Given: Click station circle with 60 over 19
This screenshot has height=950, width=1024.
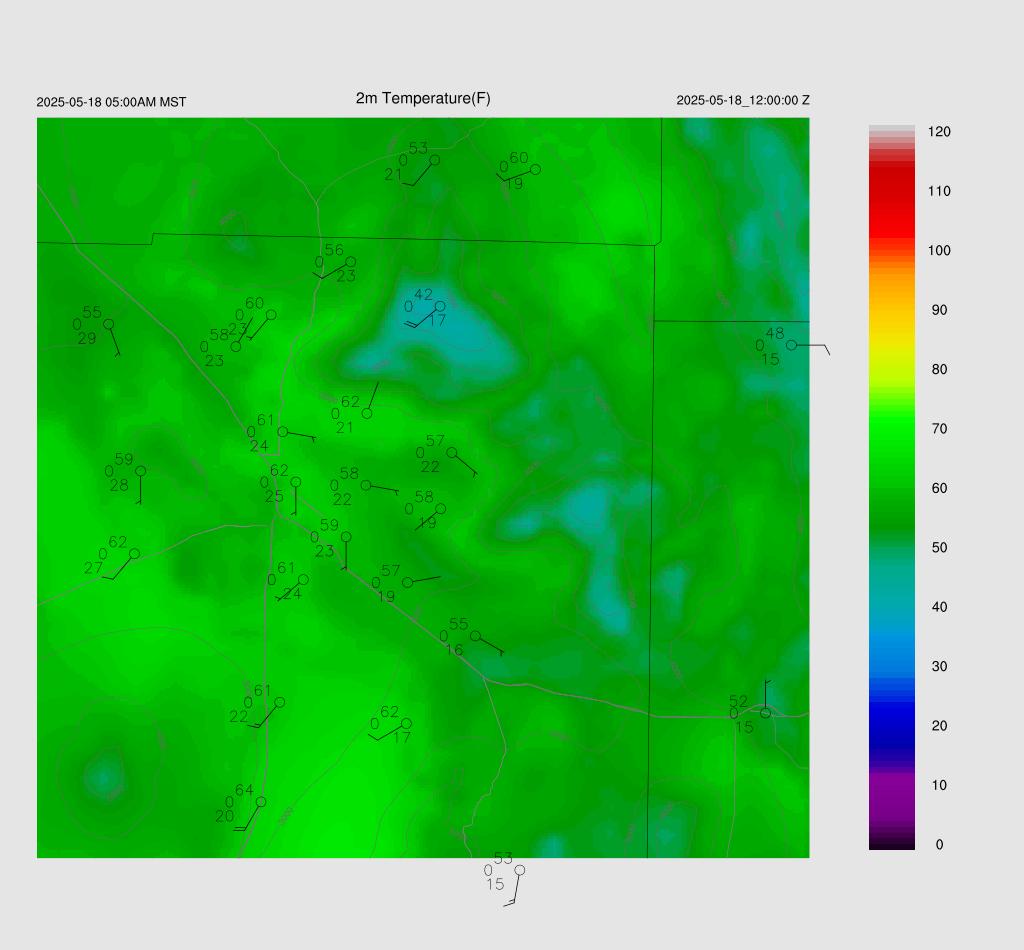Looking at the screenshot, I should (x=536, y=170).
